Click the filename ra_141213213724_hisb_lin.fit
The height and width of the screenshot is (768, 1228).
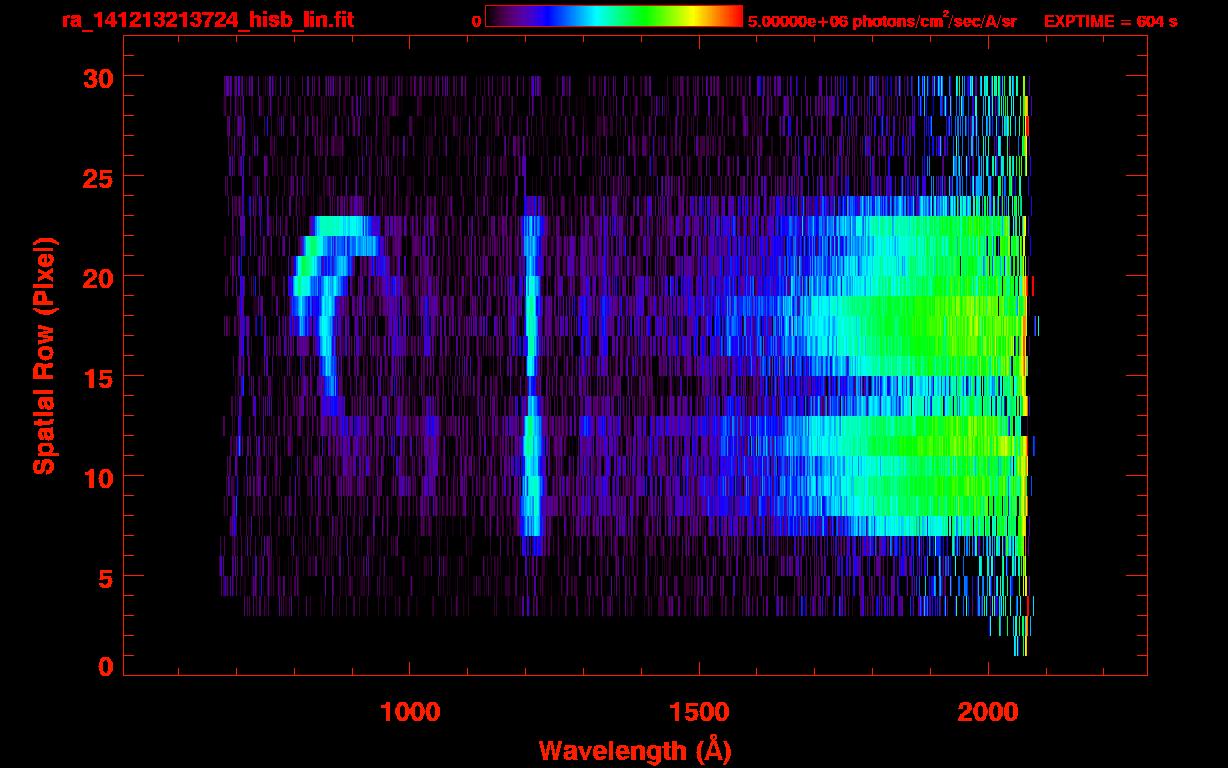click(207, 20)
